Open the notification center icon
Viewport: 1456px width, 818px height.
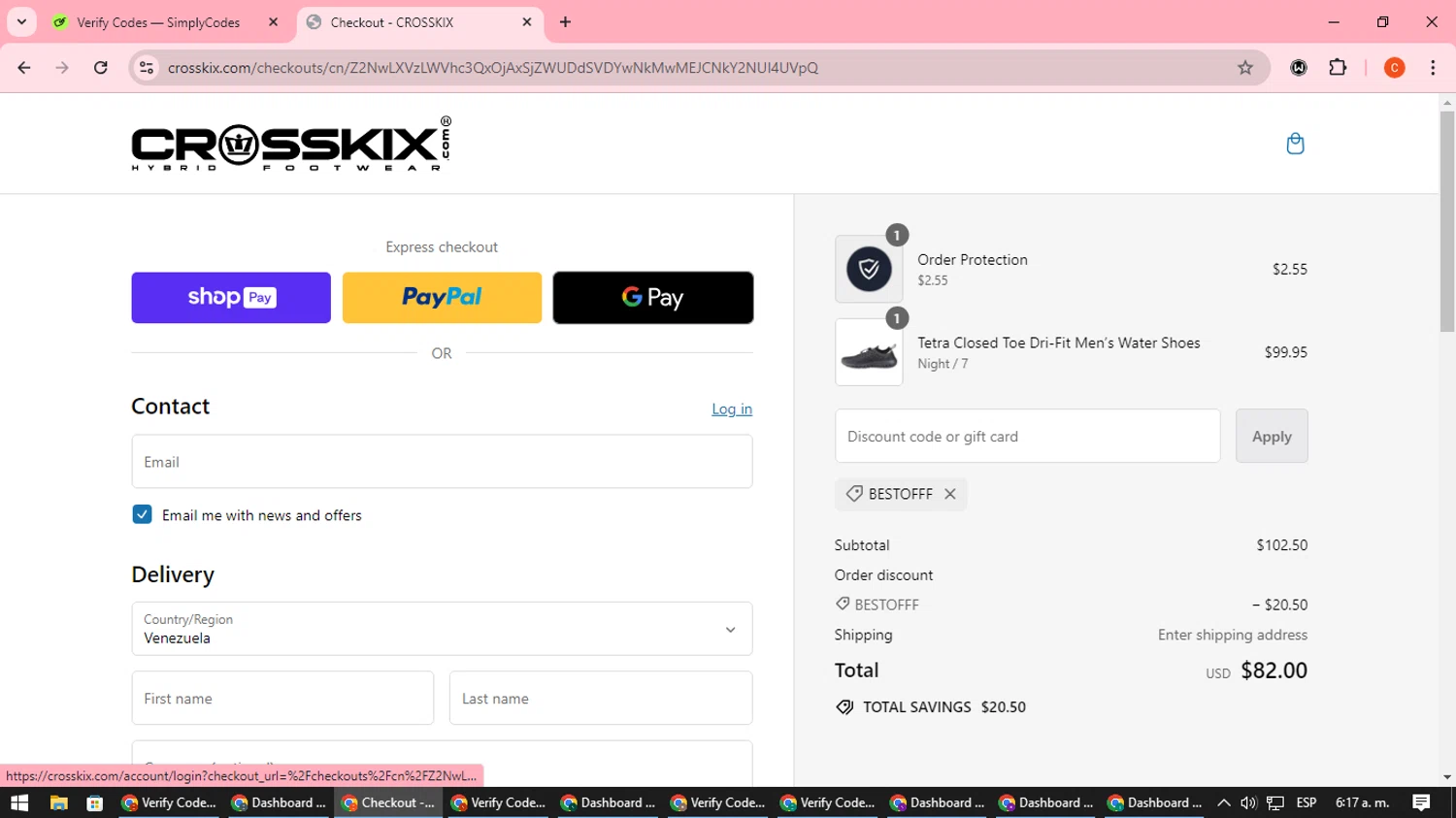(1421, 802)
